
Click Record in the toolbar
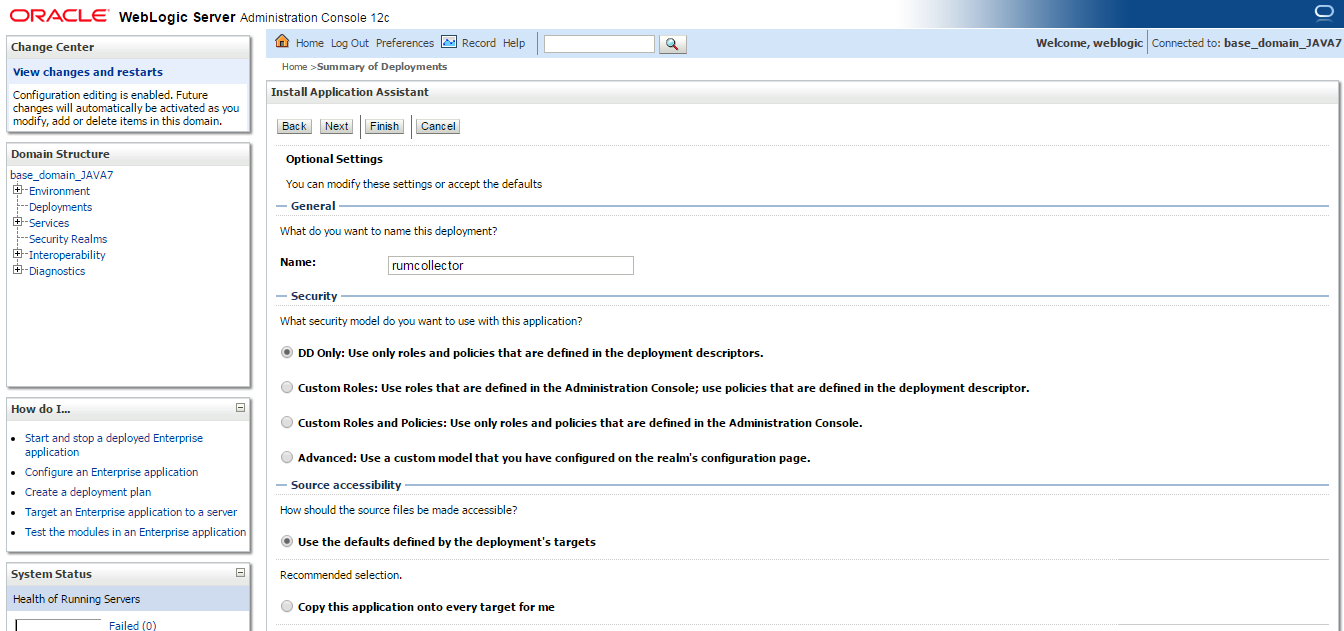(x=479, y=43)
